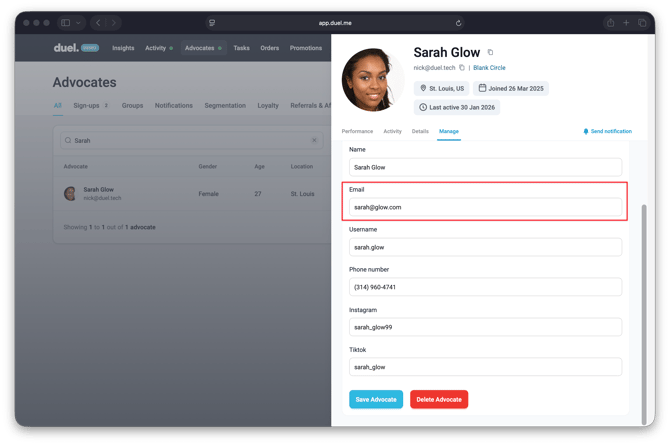Copy Sarah Glow name with copy icon
This screenshot has height=445, width=670.
click(x=490, y=52)
